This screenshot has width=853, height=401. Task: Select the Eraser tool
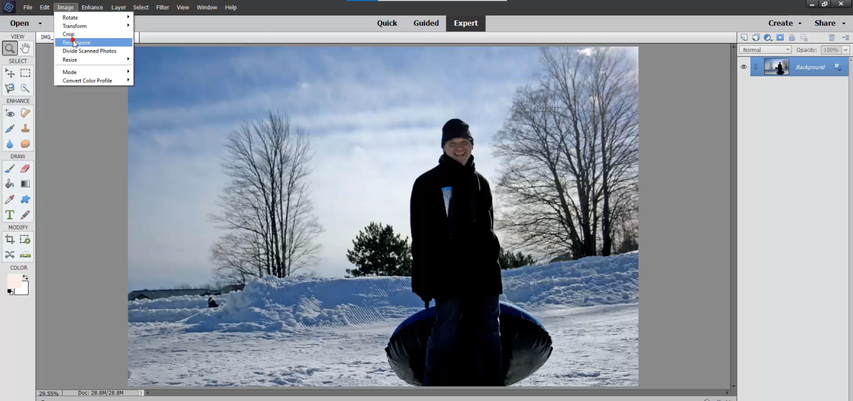pos(25,169)
